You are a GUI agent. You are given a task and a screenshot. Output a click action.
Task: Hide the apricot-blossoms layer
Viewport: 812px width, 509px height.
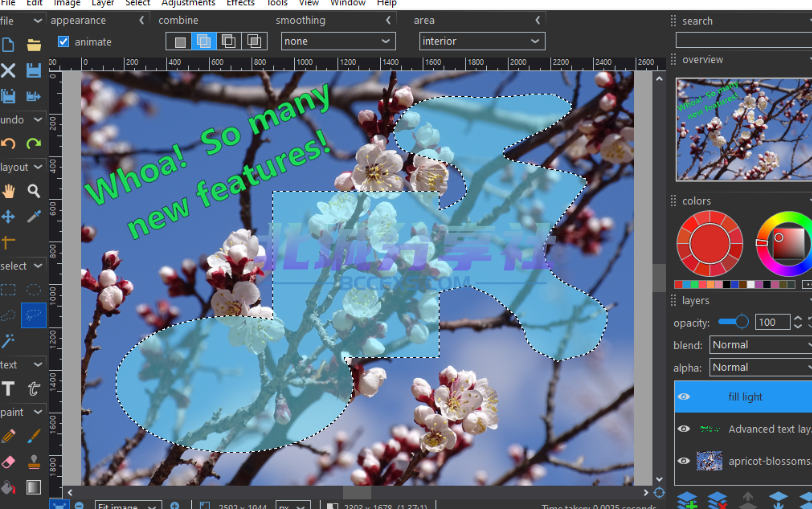(x=684, y=461)
